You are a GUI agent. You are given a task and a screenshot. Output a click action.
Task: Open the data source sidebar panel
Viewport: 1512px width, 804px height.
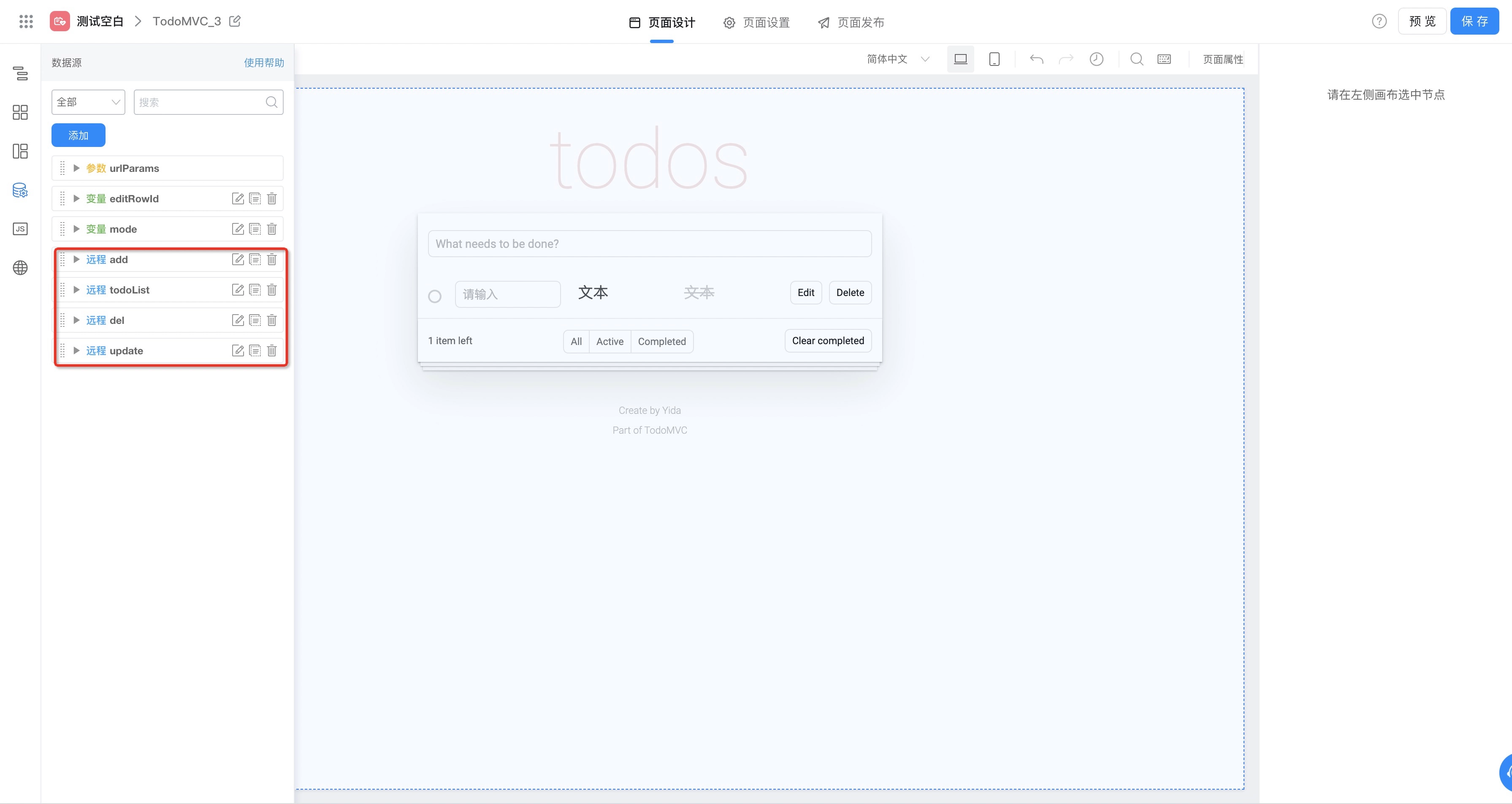(20, 190)
